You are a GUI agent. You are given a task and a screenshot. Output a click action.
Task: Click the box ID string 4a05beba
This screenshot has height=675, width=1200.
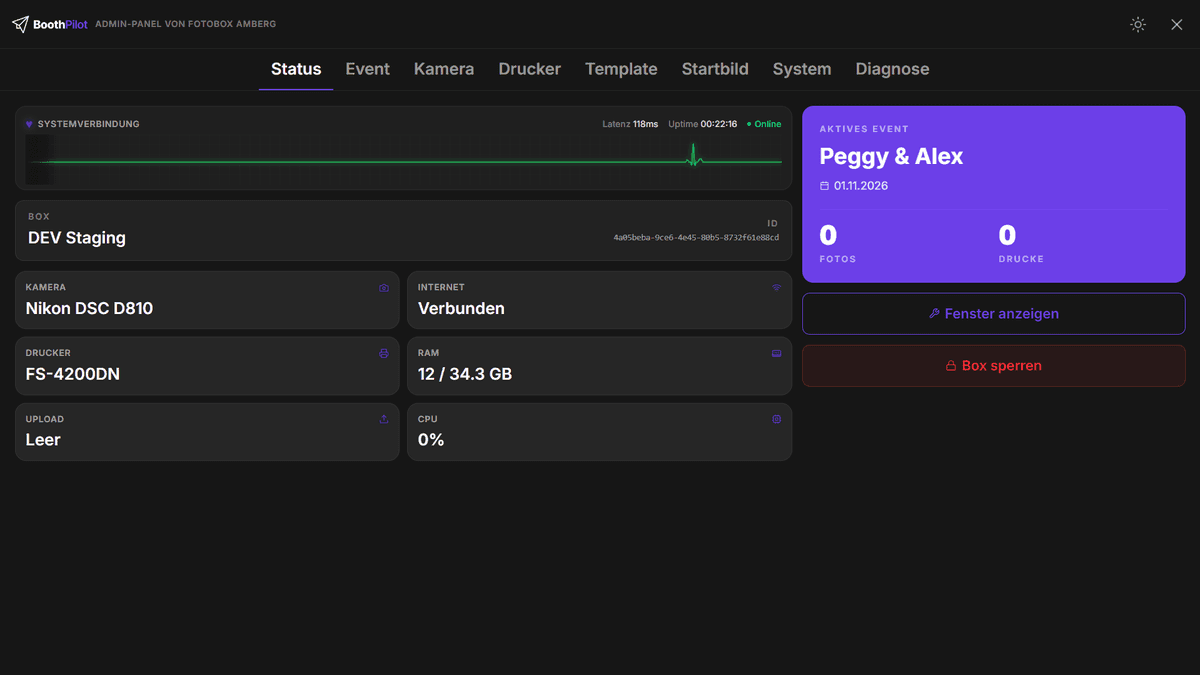pos(696,238)
